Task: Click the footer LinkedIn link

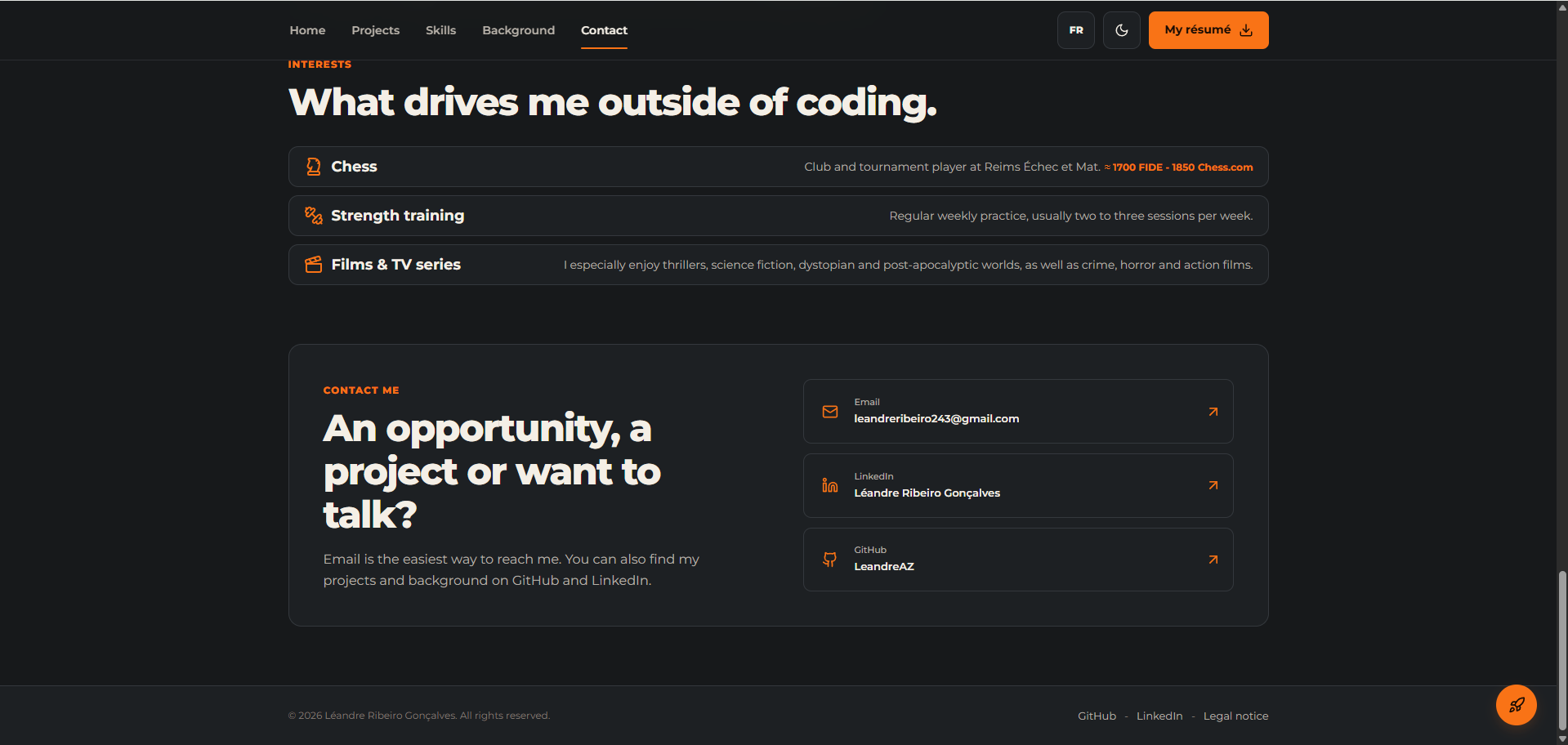Action: click(x=1159, y=716)
